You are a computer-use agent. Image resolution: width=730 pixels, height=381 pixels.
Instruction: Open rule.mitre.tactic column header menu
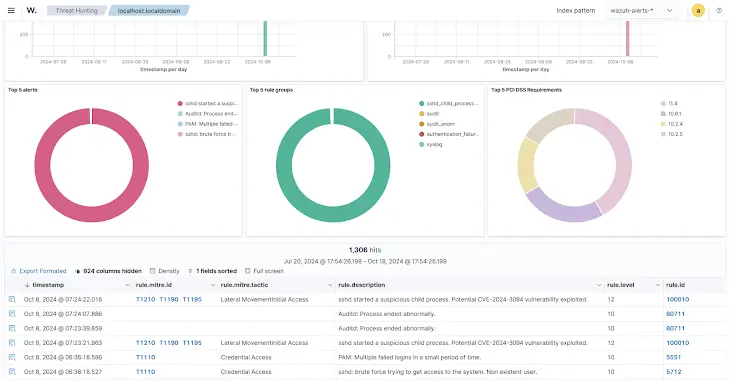[330, 285]
